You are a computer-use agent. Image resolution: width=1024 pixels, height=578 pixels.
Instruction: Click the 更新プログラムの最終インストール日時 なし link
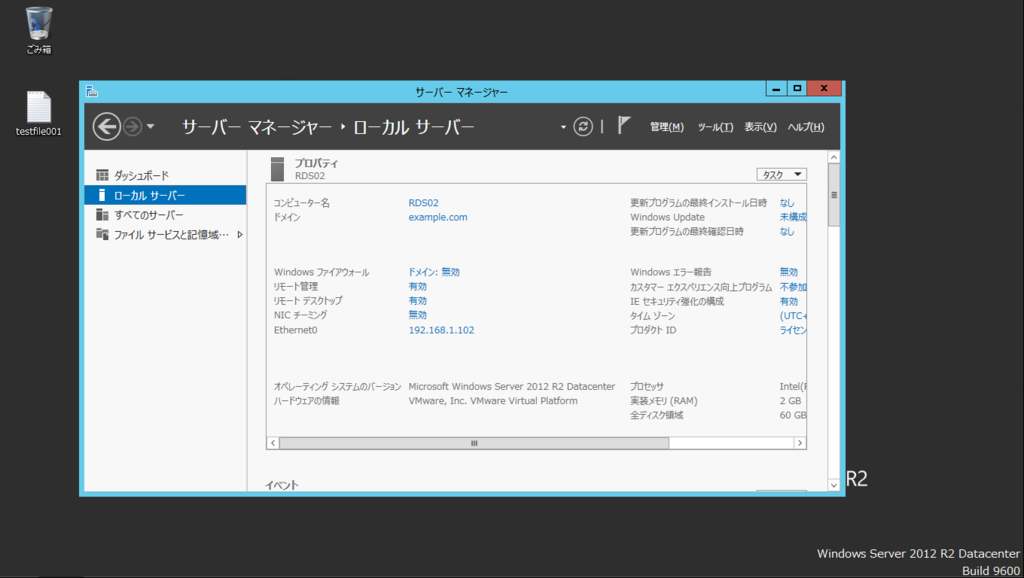click(787, 202)
